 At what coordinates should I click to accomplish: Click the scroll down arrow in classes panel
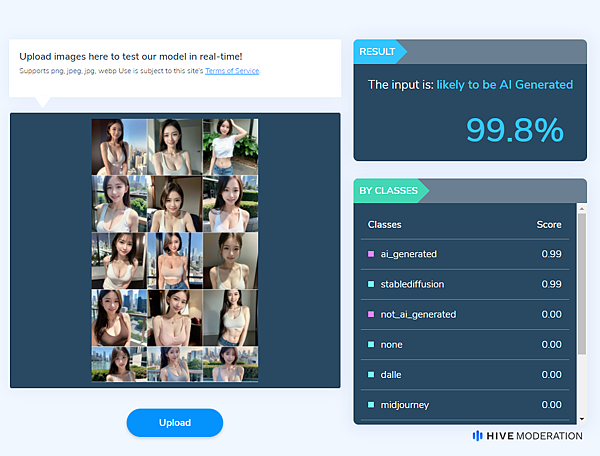pyautogui.click(x=582, y=419)
